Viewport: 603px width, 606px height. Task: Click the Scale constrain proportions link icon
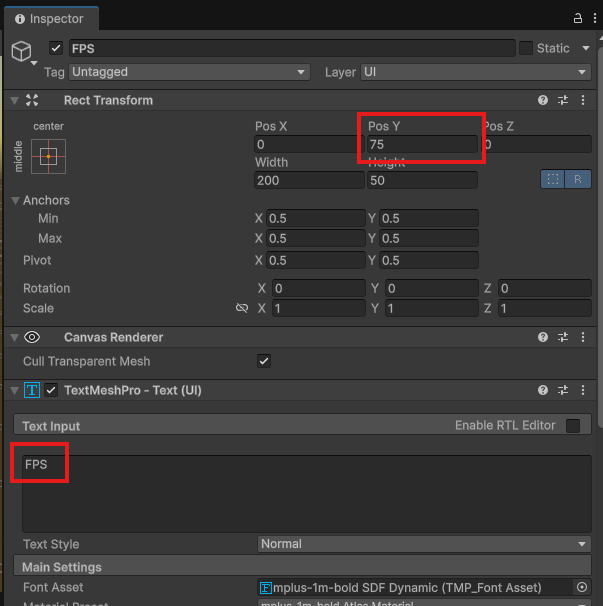(x=241, y=309)
